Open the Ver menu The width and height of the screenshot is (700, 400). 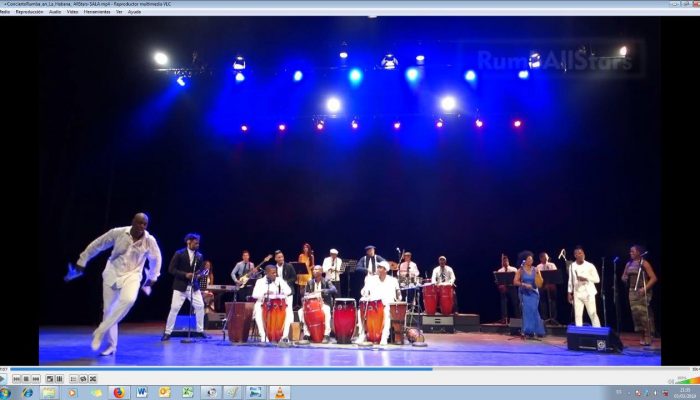[x=119, y=12]
